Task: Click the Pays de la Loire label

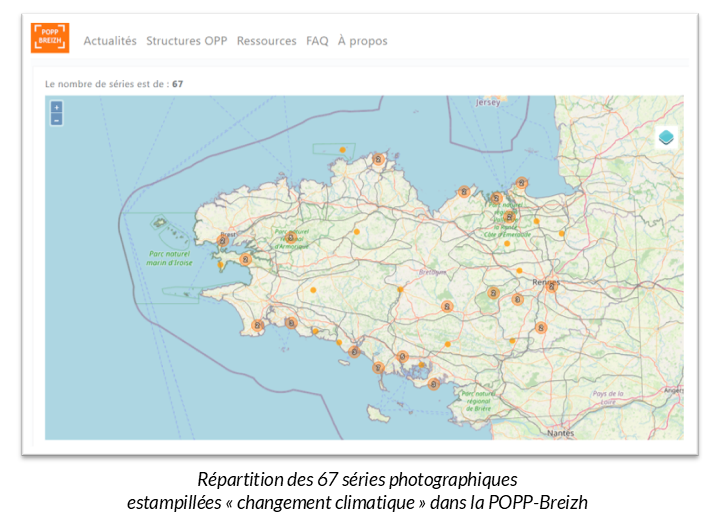Action: pos(608,398)
